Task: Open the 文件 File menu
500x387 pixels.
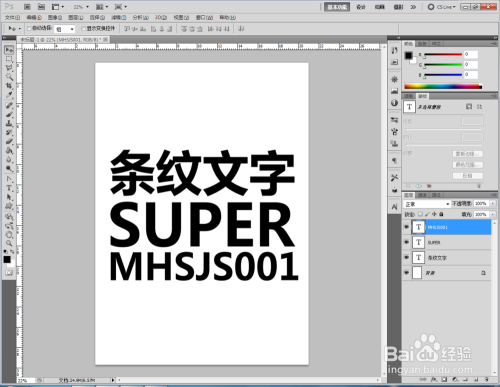Action: (12, 18)
